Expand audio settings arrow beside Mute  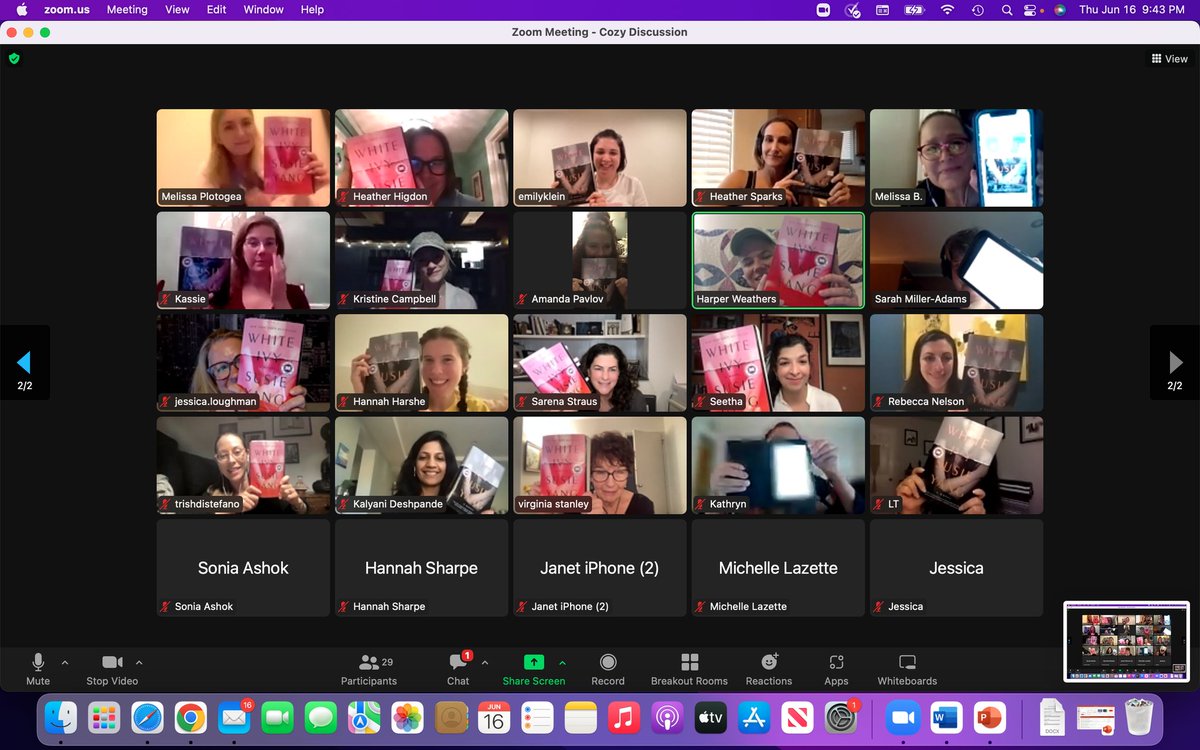pos(65,661)
